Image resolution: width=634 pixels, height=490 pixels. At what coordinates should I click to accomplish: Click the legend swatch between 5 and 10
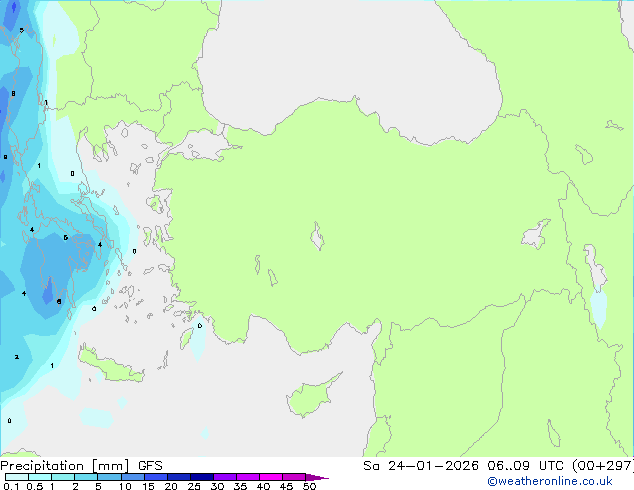point(109,477)
